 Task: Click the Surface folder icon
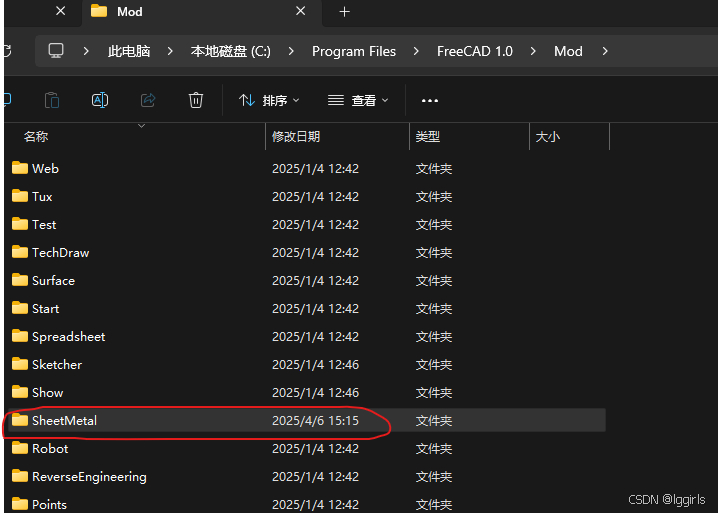point(20,280)
